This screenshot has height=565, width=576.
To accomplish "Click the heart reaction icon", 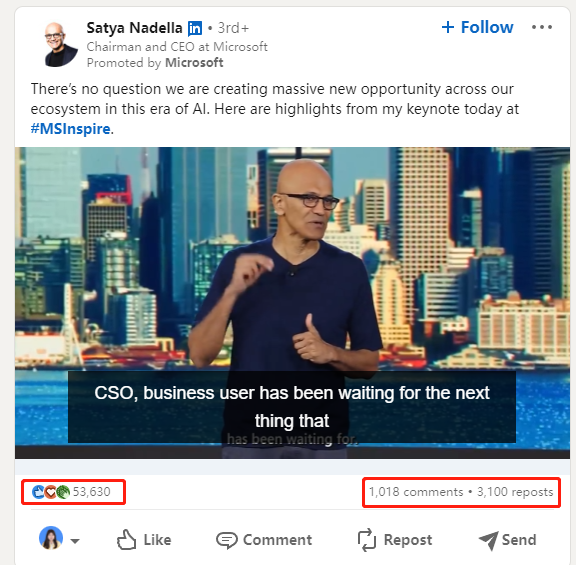I will click(x=51, y=492).
